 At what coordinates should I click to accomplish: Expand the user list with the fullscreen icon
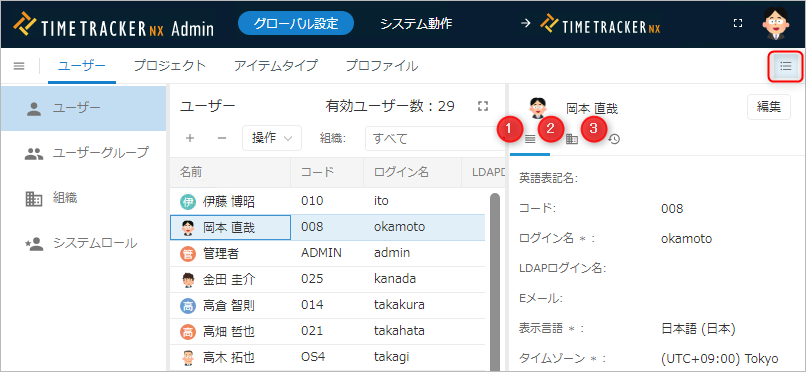point(482,106)
